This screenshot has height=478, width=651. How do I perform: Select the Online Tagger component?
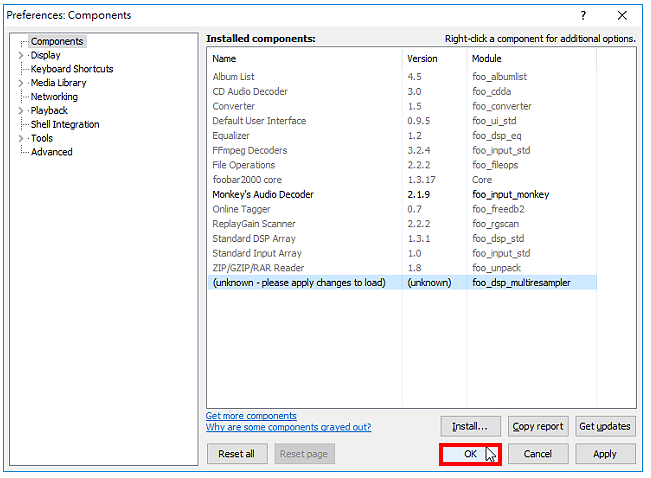(x=402, y=209)
